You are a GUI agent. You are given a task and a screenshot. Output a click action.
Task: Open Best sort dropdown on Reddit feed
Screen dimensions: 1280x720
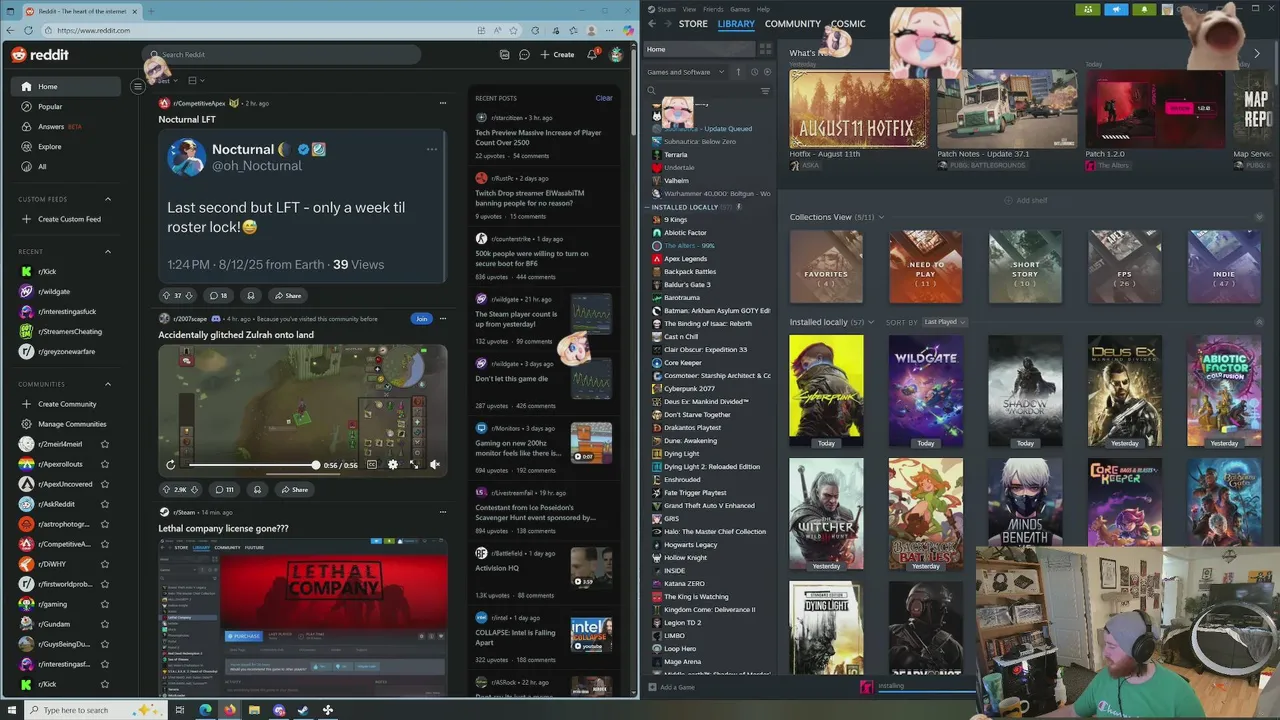point(166,80)
